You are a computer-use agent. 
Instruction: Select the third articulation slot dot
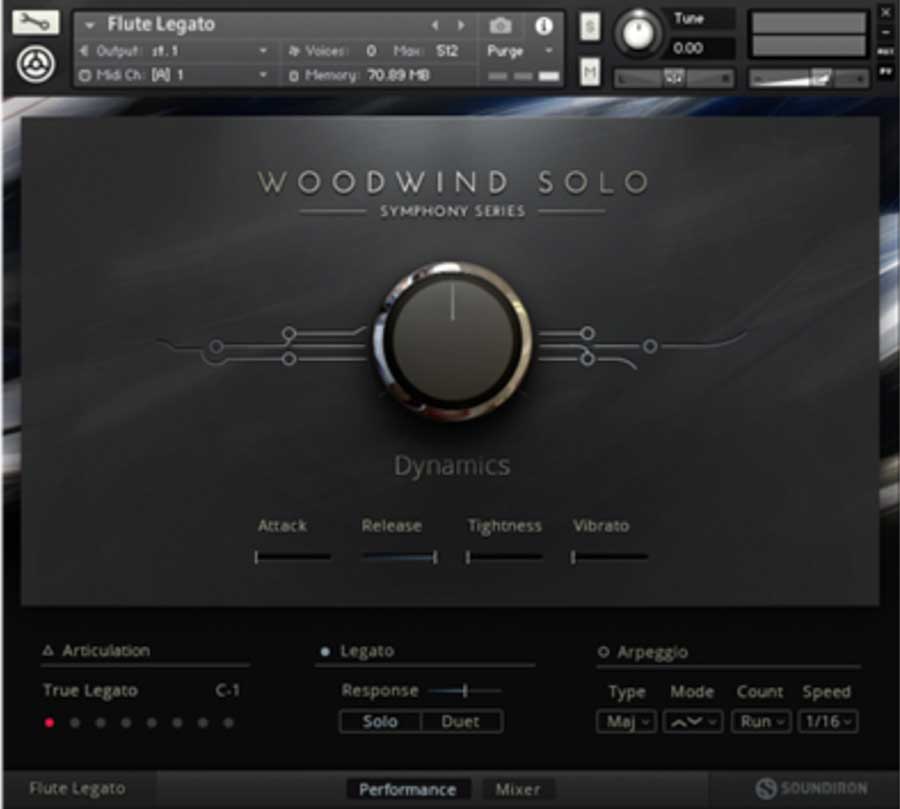[x=100, y=723]
